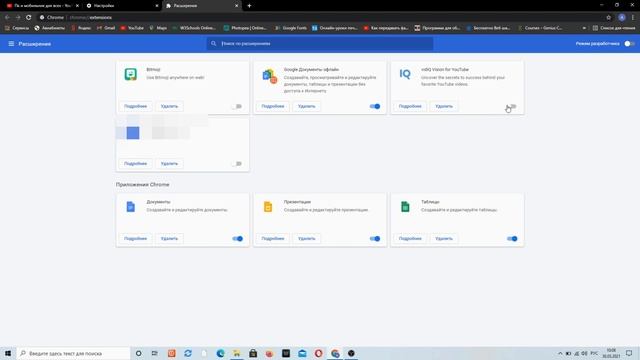Open the Google Fonts bookmark
The width and height of the screenshot is (640, 360).
click(x=291, y=28)
